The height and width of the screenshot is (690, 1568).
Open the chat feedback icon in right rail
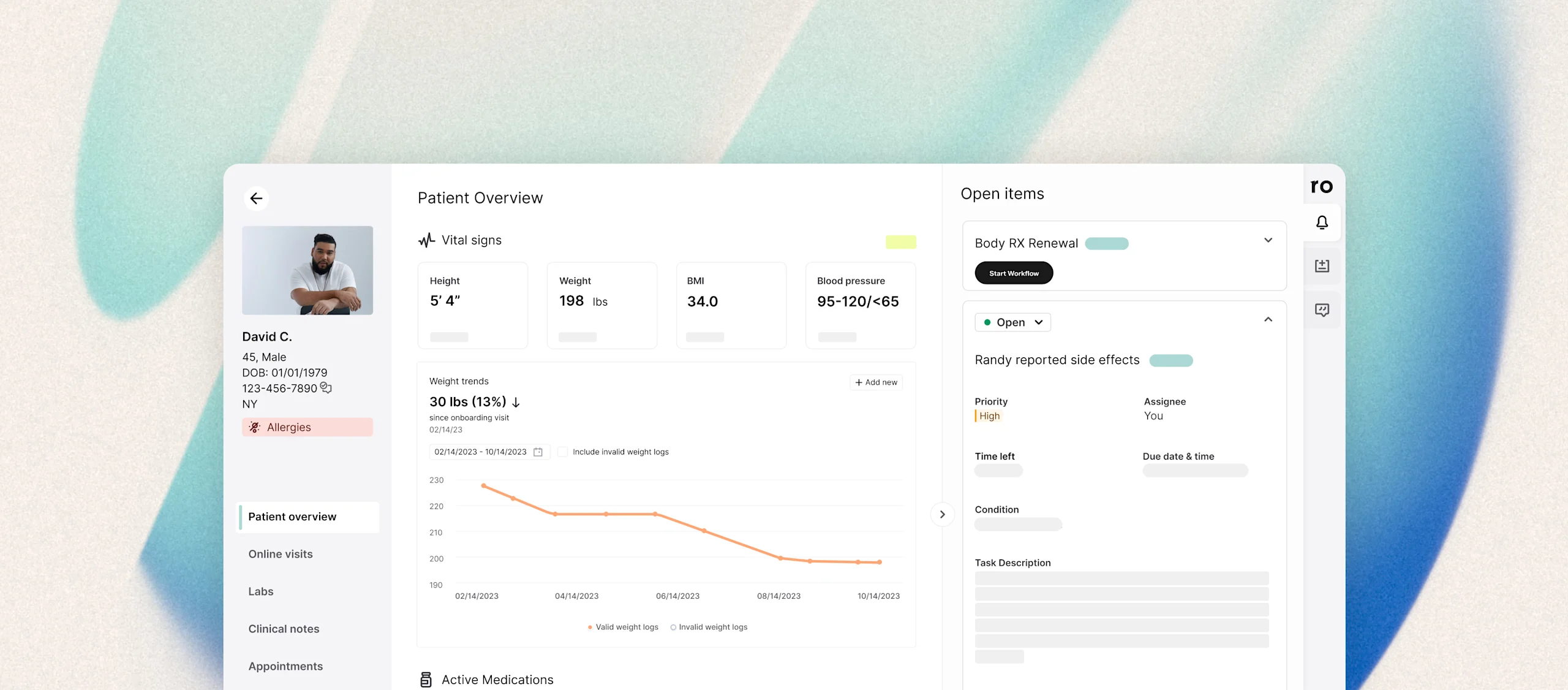[1322, 310]
